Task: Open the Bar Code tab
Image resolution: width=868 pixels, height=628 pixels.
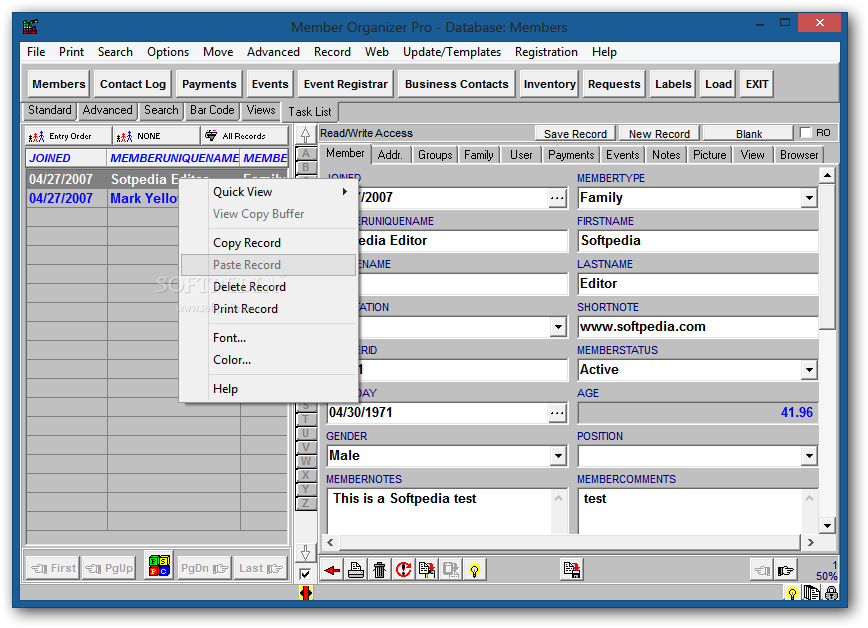Action: click(211, 110)
